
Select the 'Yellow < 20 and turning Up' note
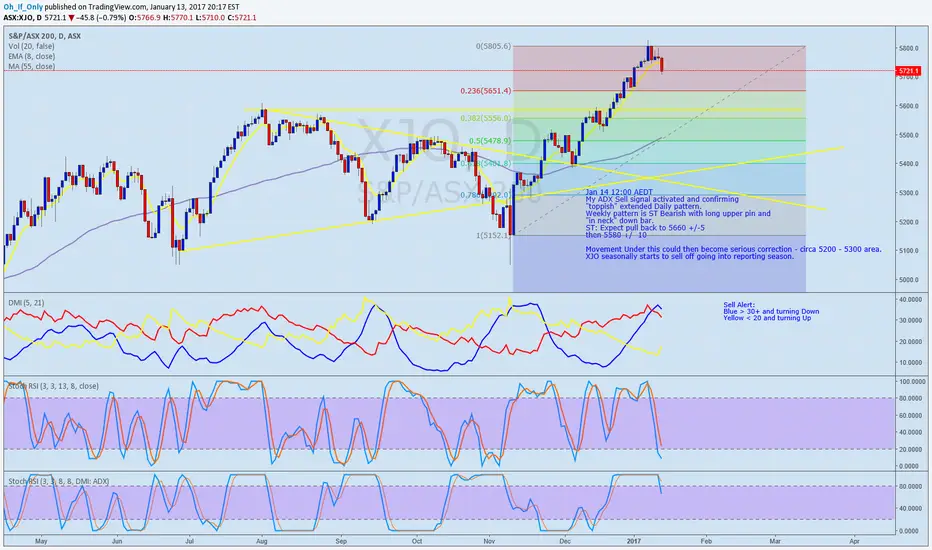click(767, 318)
